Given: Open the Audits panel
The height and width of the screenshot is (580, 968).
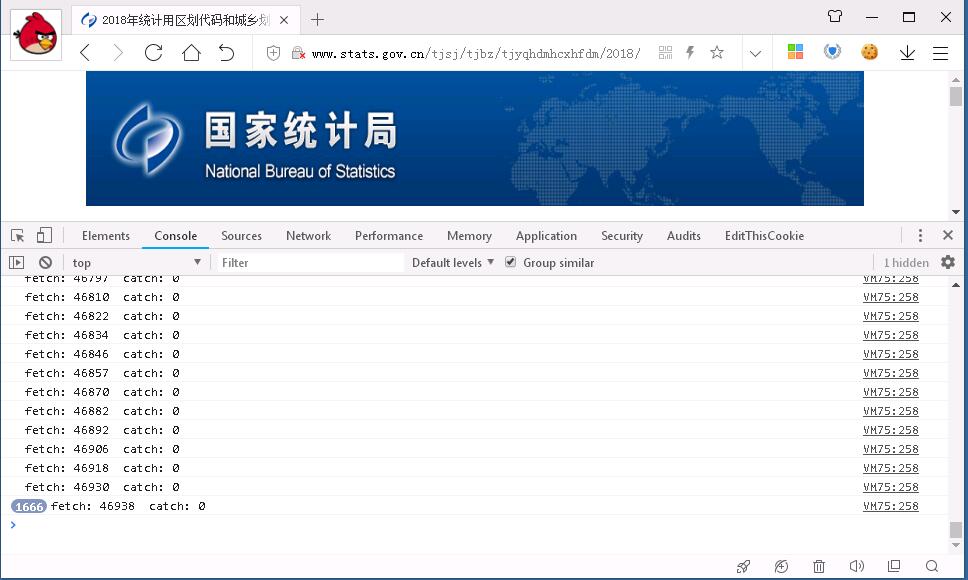Looking at the screenshot, I should 683,236.
